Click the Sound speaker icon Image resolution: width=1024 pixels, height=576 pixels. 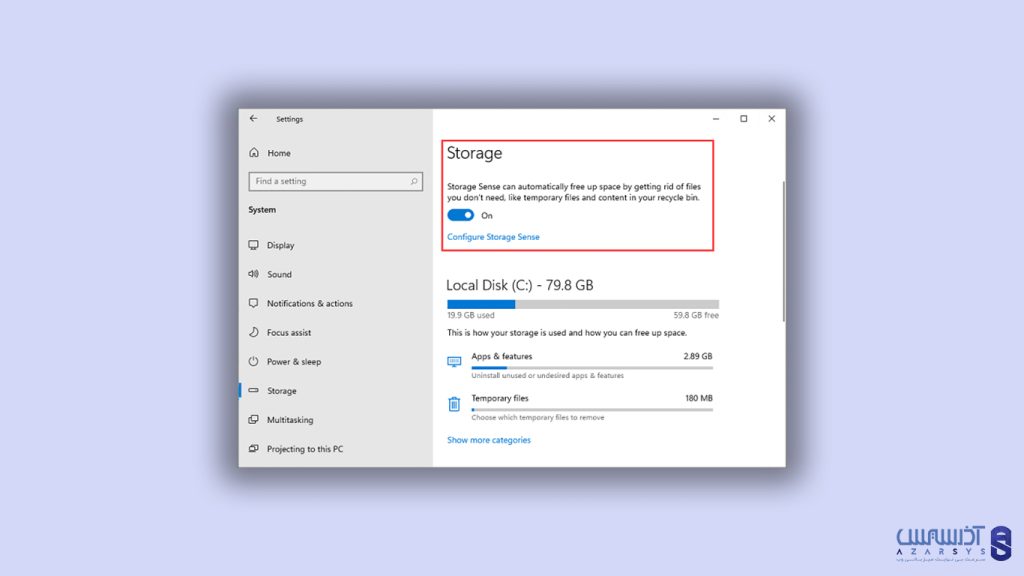click(254, 274)
